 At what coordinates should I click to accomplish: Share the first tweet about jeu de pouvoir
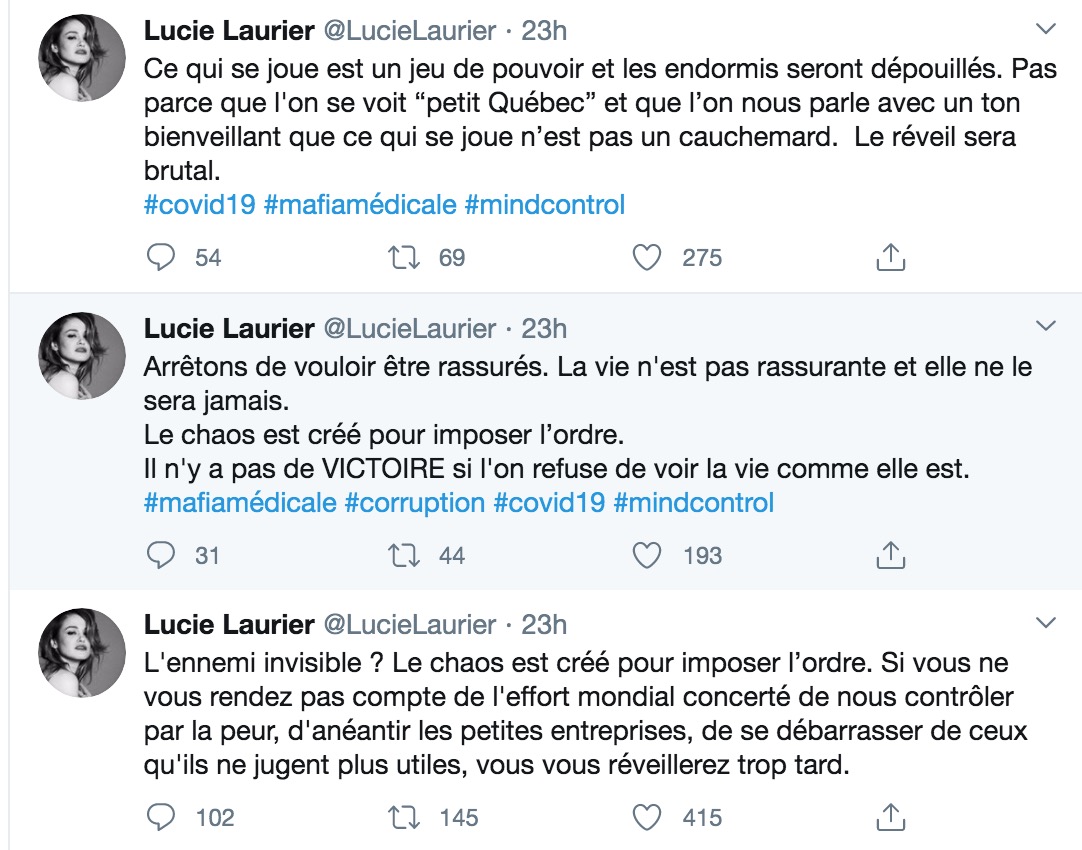pos(889,257)
